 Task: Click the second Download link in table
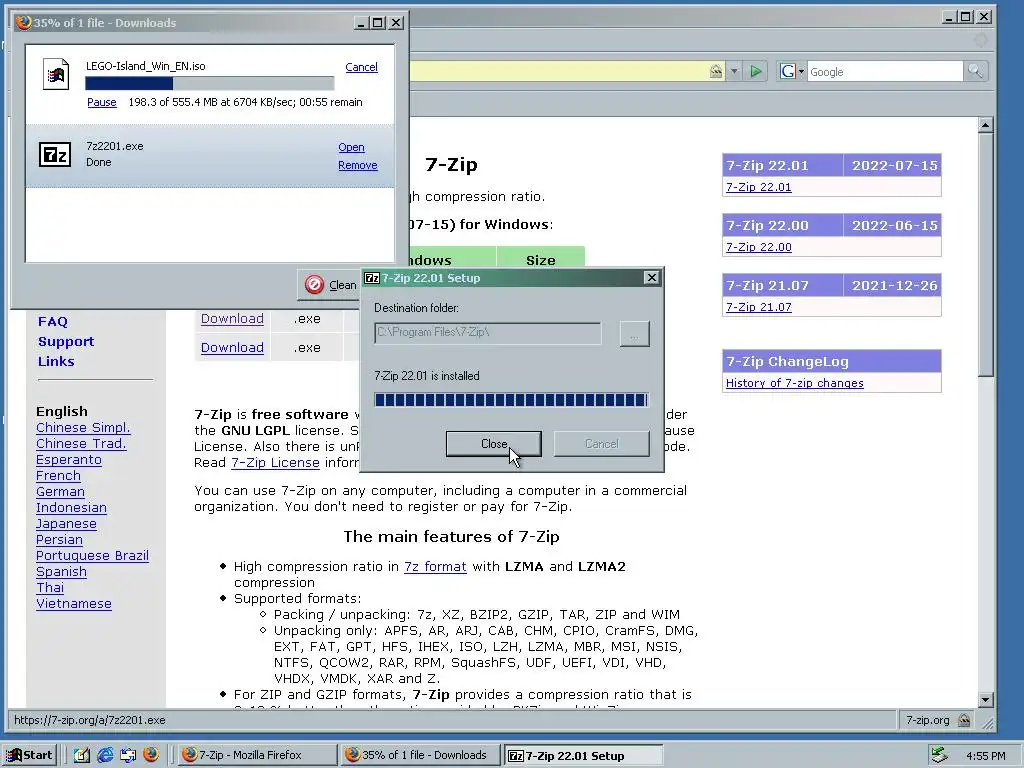tap(232, 347)
